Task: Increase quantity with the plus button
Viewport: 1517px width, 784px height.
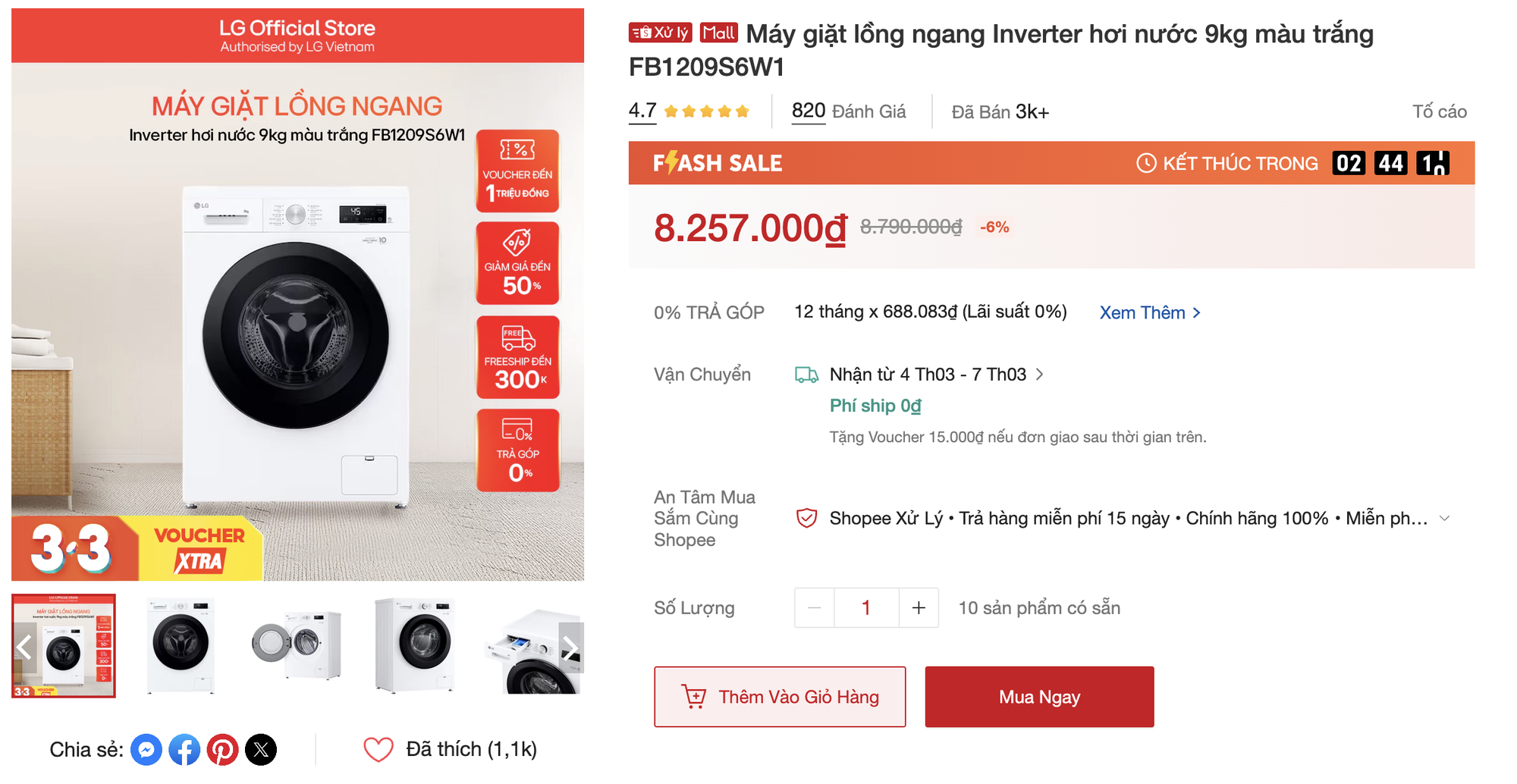Action: tap(919, 607)
